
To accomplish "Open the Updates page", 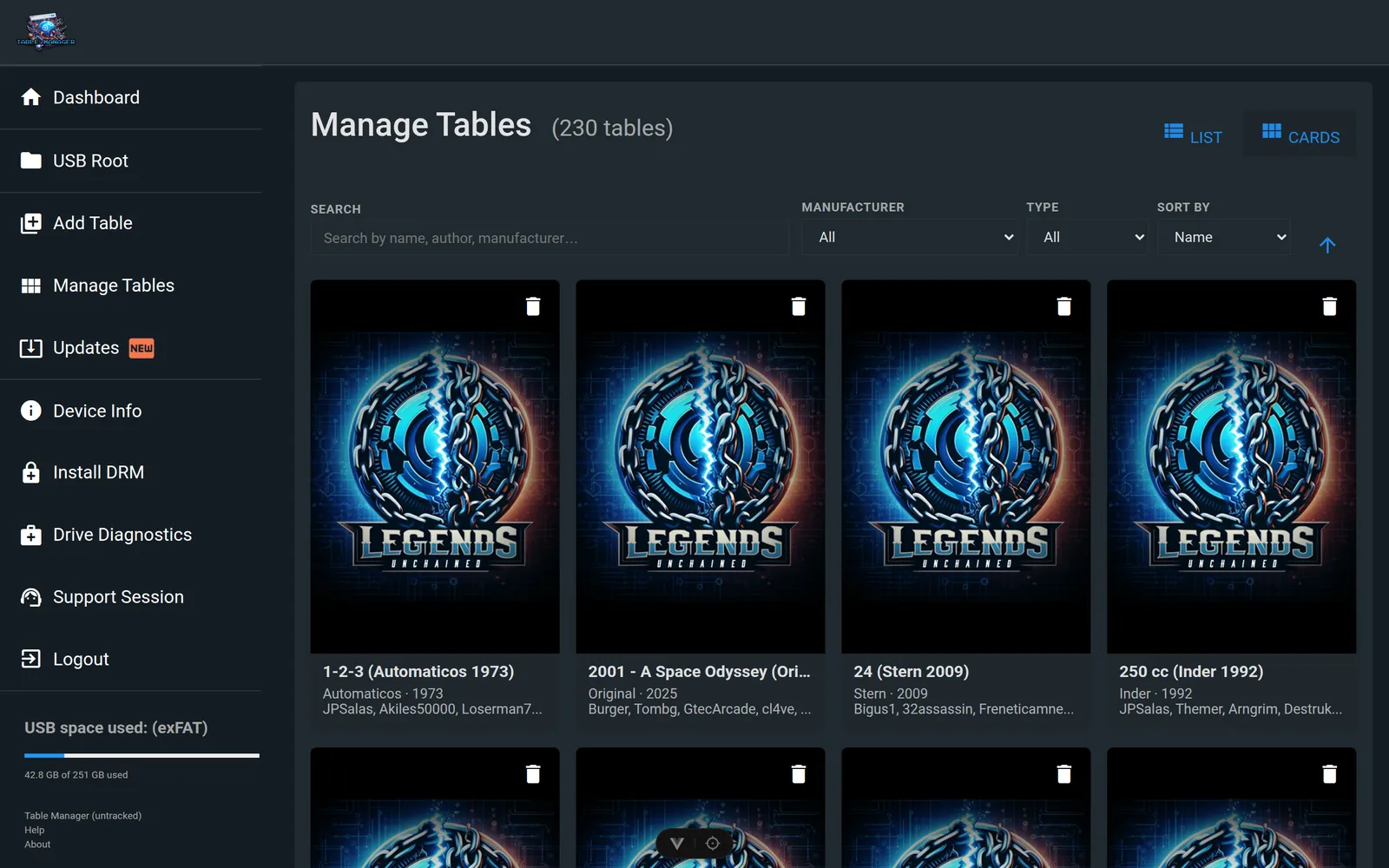I will pos(131,348).
